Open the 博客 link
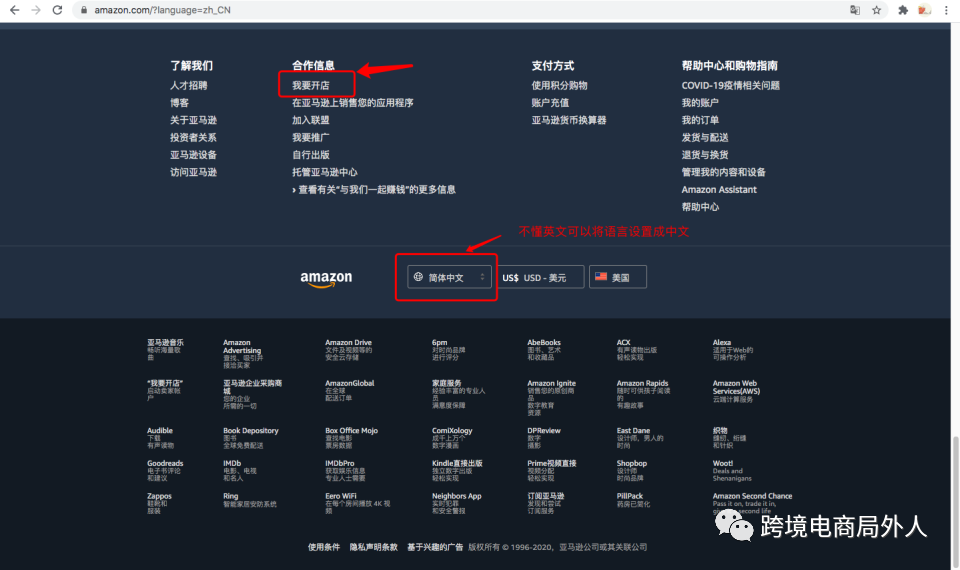 point(179,102)
